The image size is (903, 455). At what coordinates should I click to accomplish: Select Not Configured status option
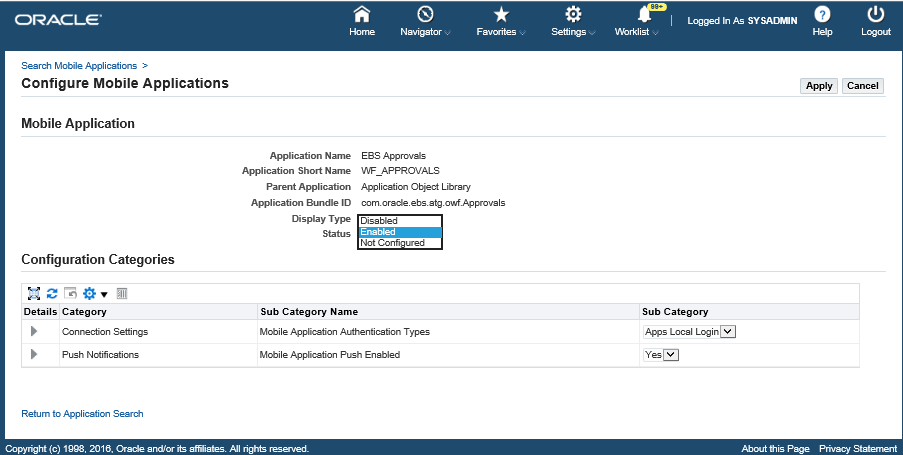click(400, 243)
